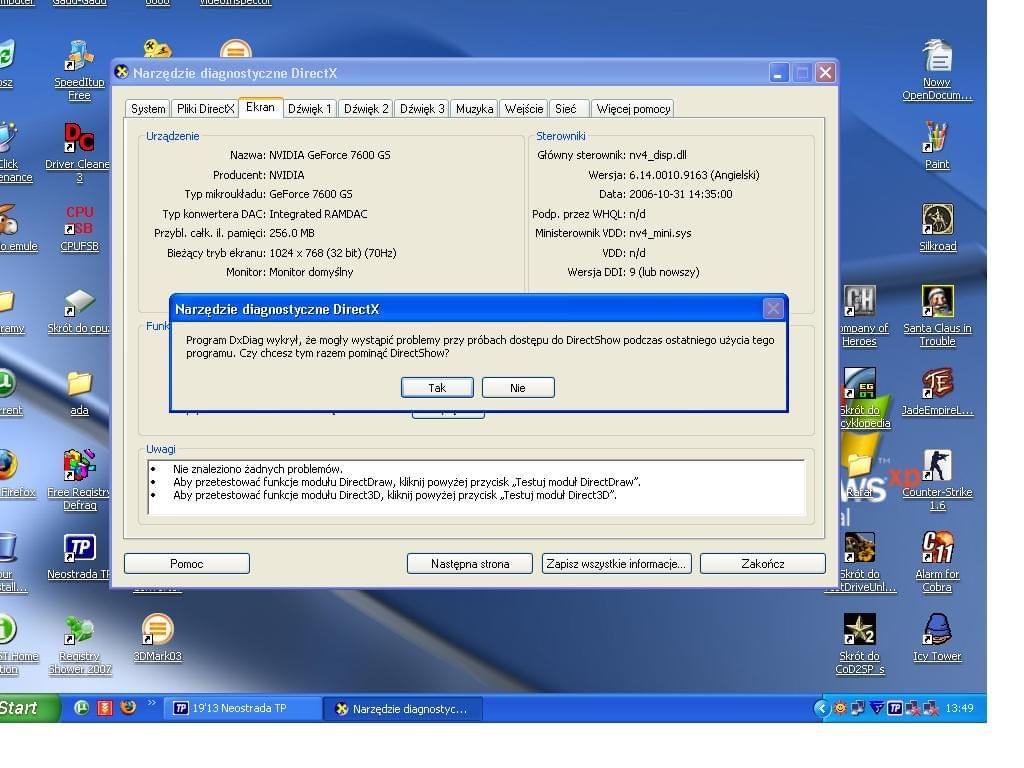Open the Muzyka tab
Screen dimensions: 1024x768
coord(474,109)
